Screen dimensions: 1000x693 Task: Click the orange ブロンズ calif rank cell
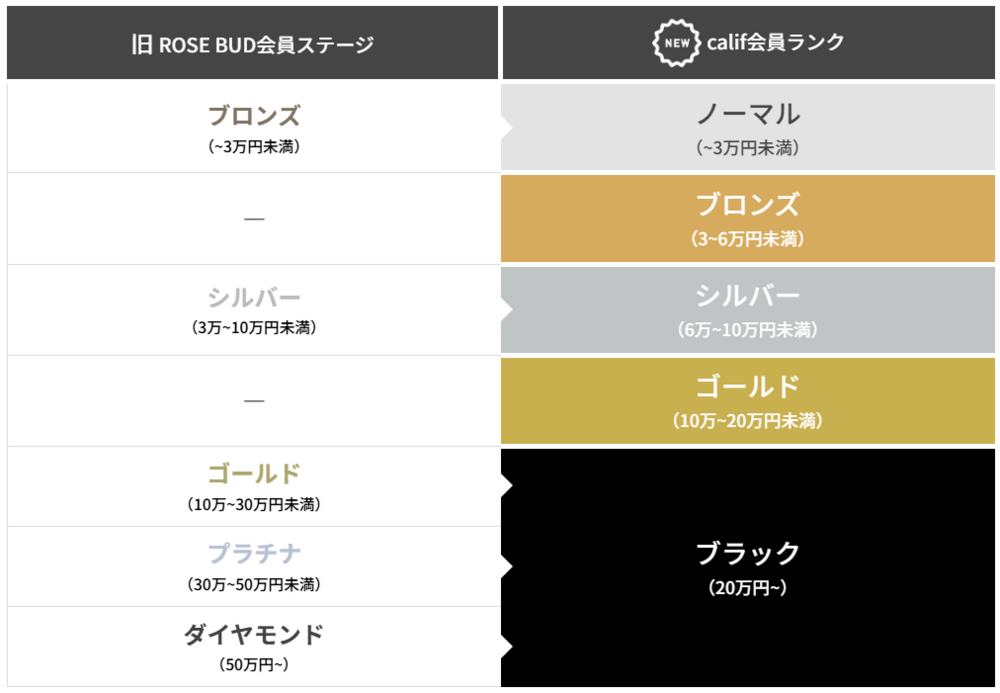tap(748, 218)
